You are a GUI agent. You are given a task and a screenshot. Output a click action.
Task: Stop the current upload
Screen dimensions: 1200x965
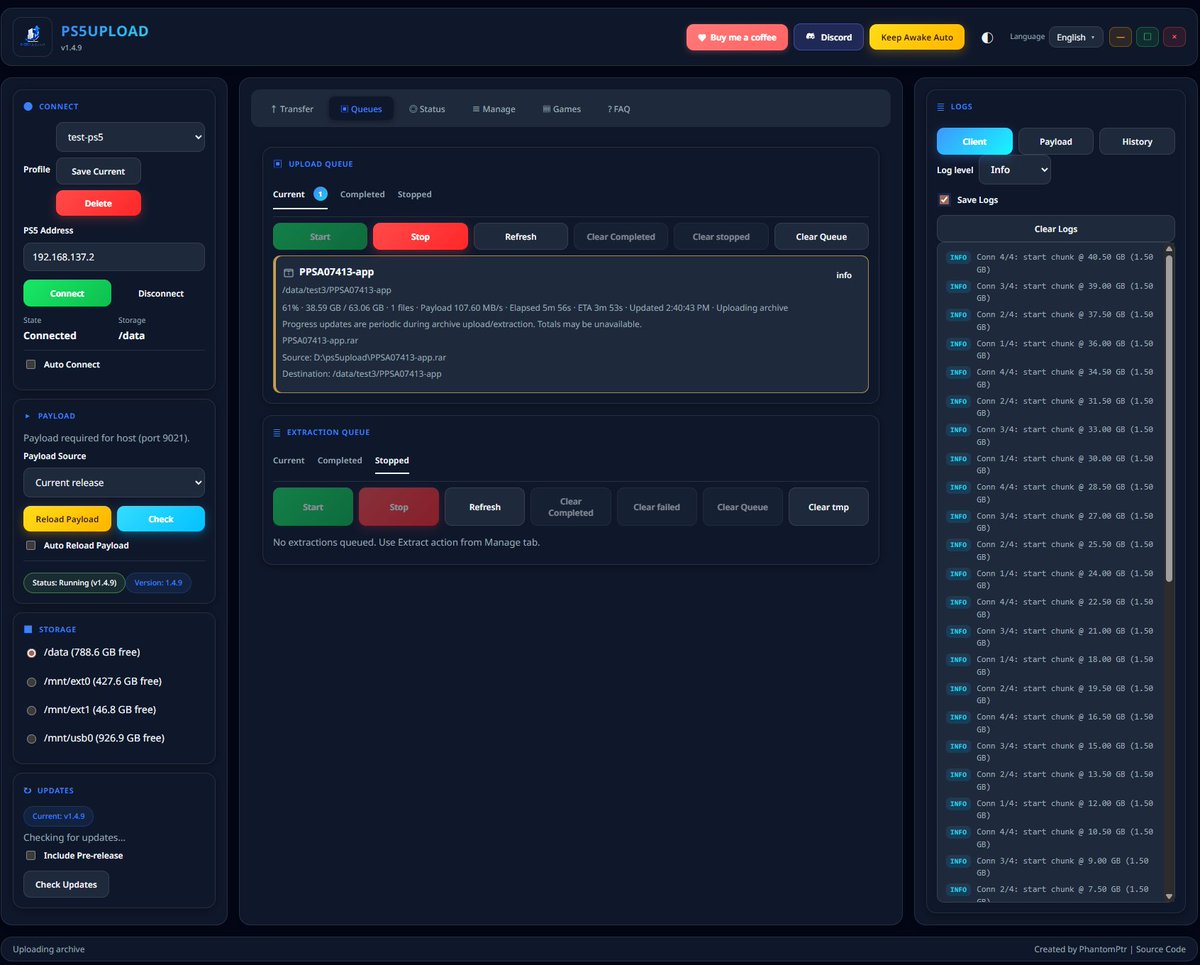pos(420,236)
